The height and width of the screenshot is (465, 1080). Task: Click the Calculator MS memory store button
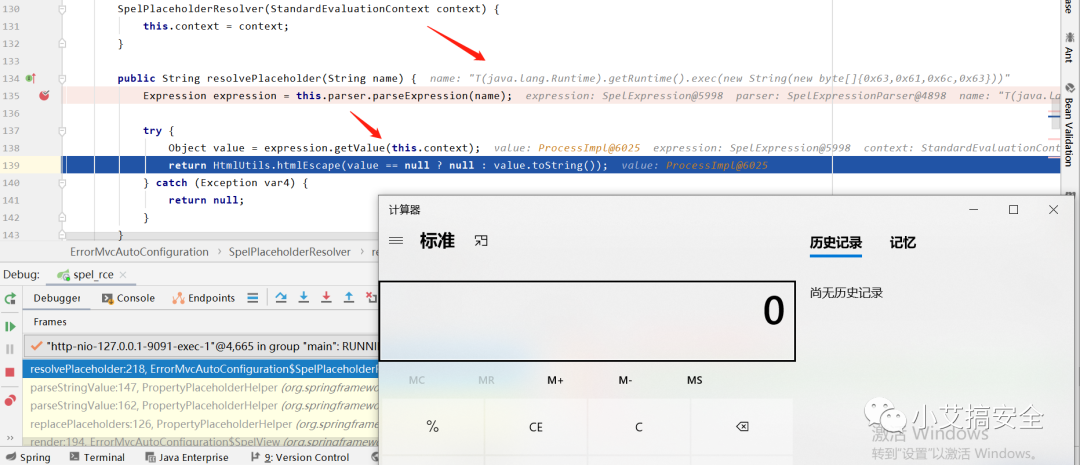pyautogui.click(x=694, y=380)
